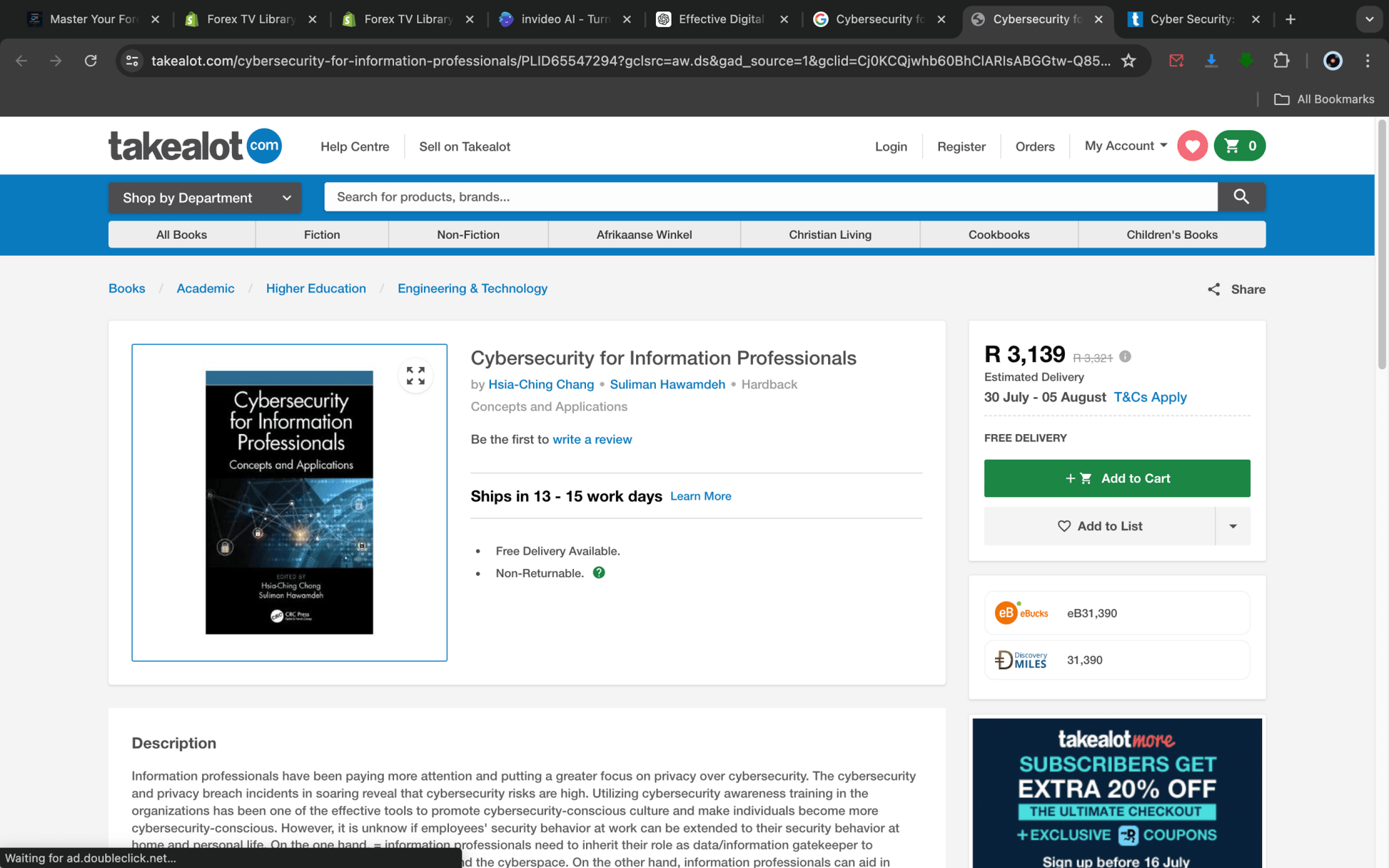Screen dimensions: 1389x868
Task: Click the Discovery Miles logo
Action: [x=1021, y=660]
